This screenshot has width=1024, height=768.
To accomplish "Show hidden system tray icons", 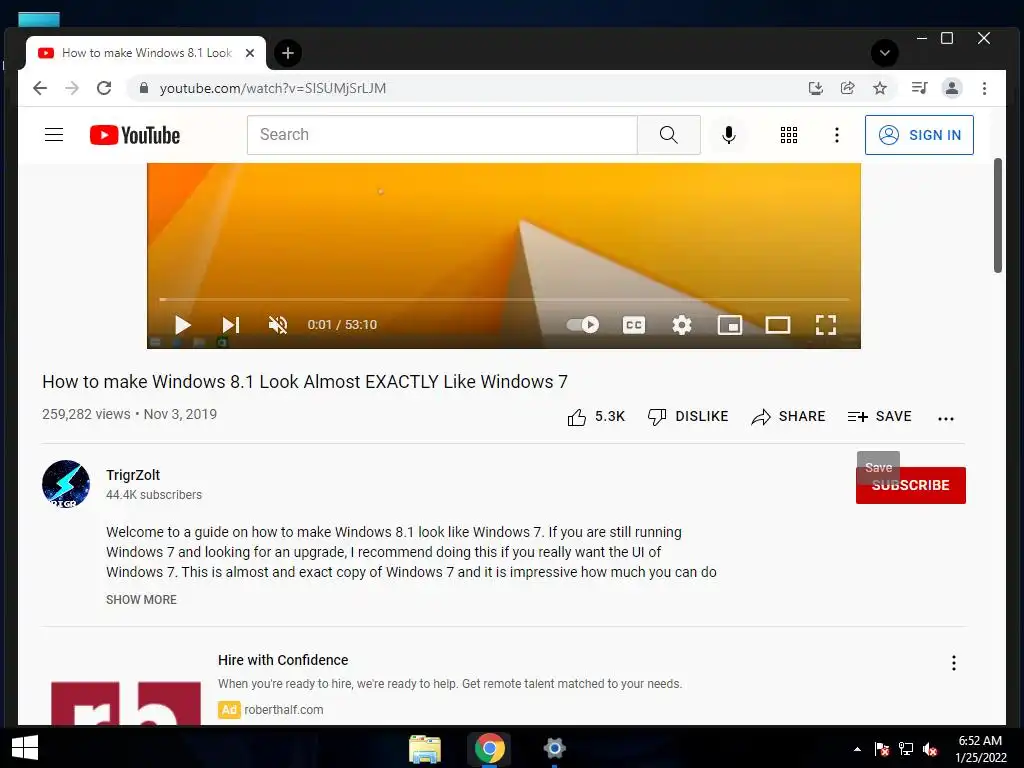I will (x=857, y=749).
